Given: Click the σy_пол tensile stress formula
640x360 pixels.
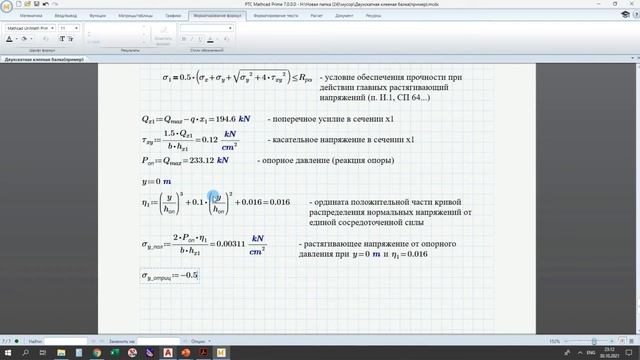Looking at the screenshot, I should click(204, 244).
